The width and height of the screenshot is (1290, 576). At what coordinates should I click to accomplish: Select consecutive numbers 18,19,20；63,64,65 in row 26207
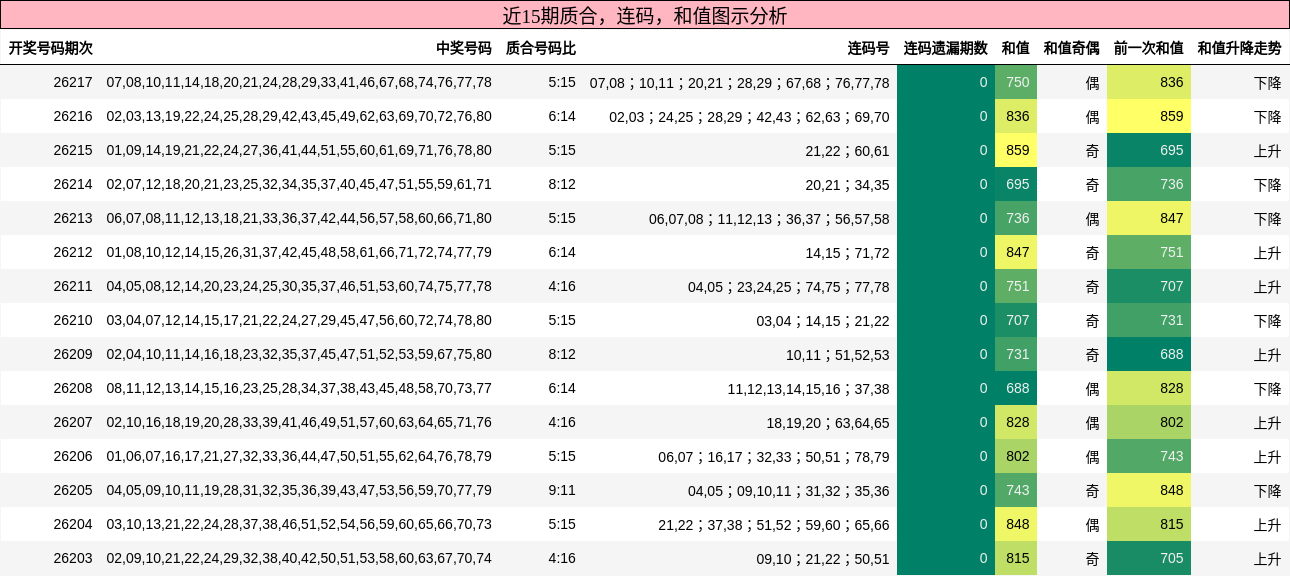pos(828,422)
